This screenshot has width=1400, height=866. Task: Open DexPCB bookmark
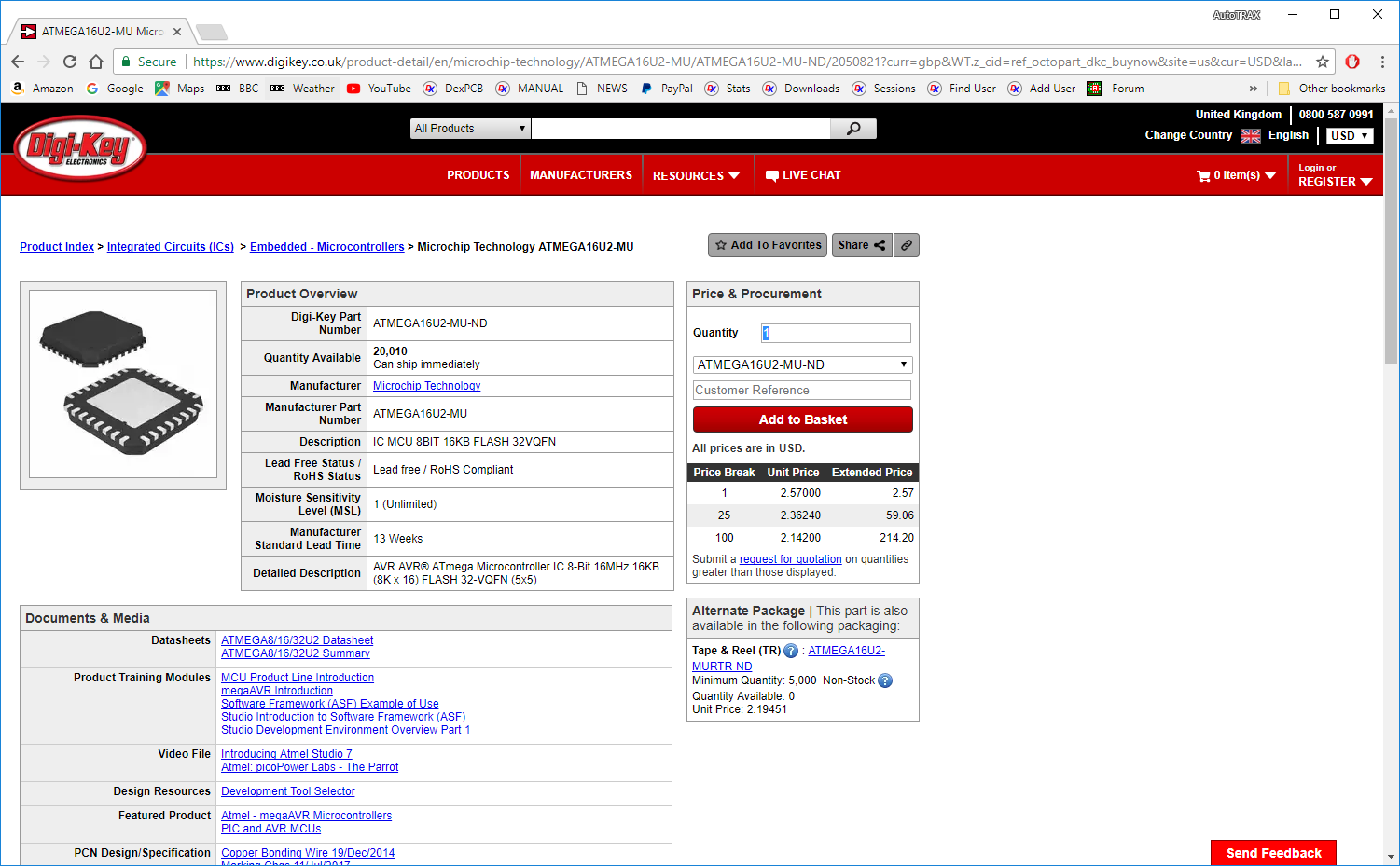click(453, 89)
